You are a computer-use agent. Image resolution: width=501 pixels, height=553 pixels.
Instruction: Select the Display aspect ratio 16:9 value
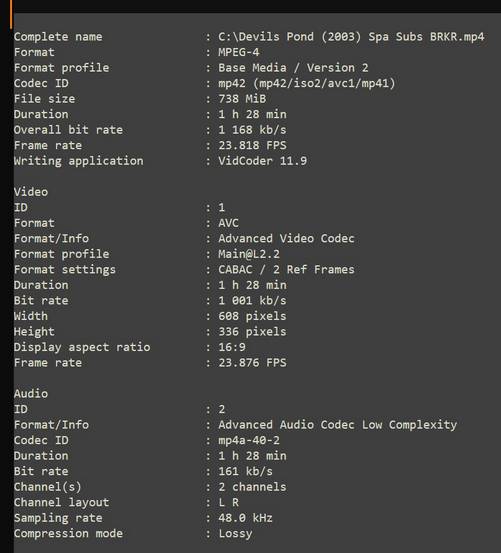tap(232, 347)
